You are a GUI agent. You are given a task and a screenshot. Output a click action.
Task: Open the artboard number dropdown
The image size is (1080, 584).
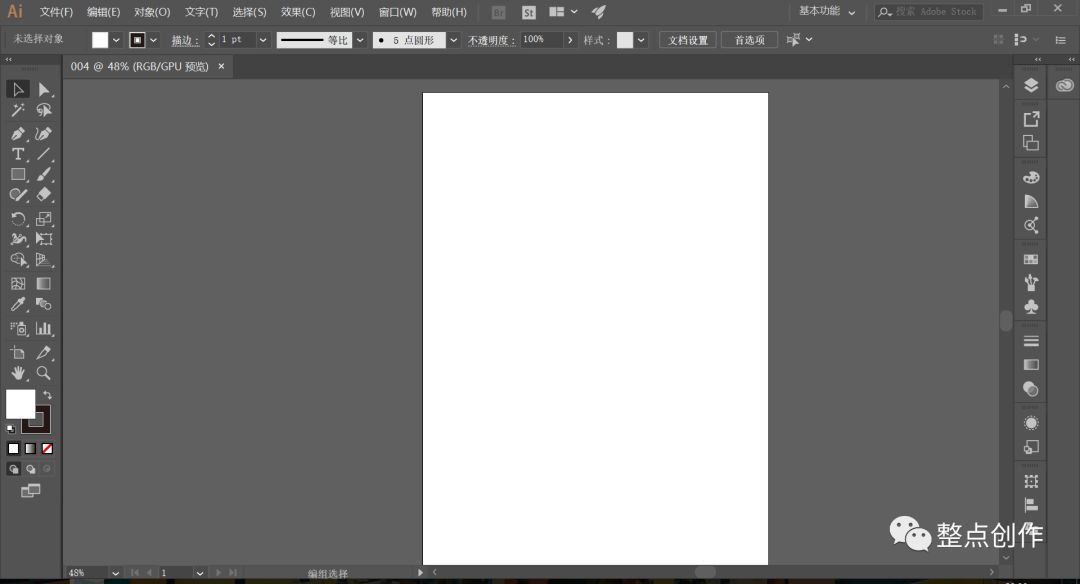[x=199, y=573]
